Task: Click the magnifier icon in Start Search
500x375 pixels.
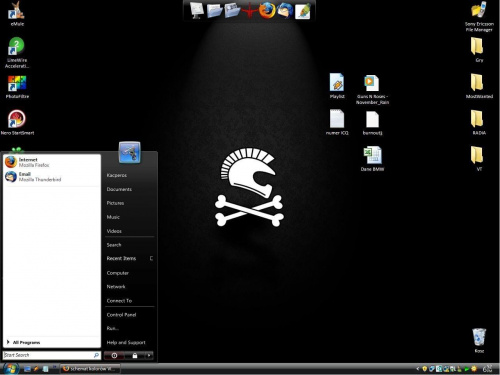Action: [x=96, y=355]
